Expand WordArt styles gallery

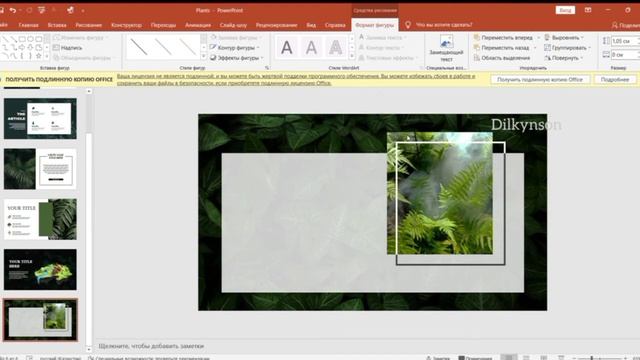(352, 56)
